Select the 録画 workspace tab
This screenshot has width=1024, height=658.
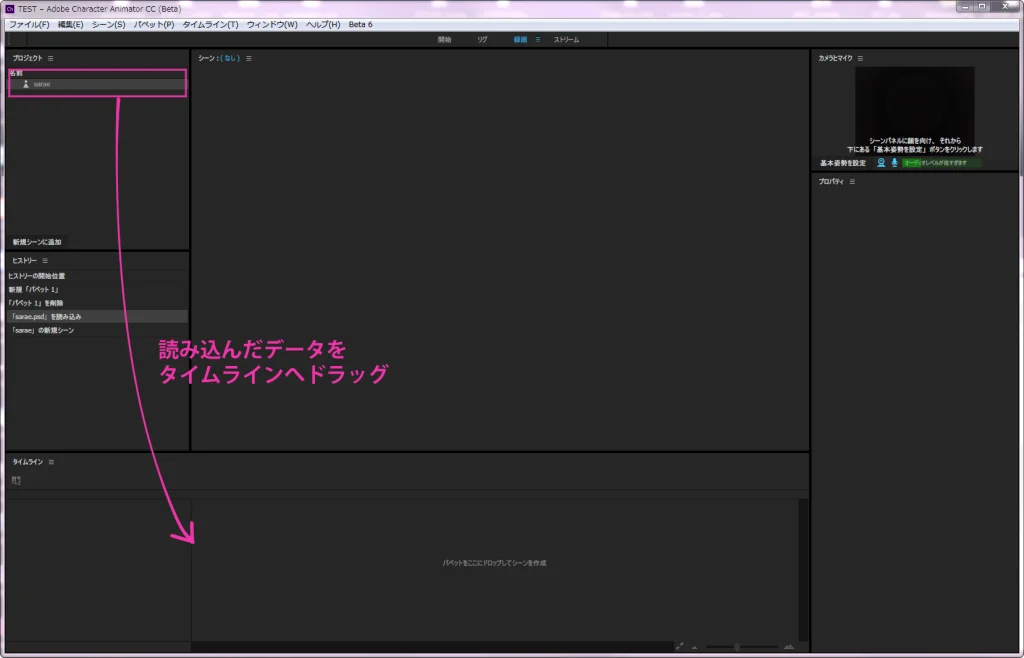click(520, 40)
